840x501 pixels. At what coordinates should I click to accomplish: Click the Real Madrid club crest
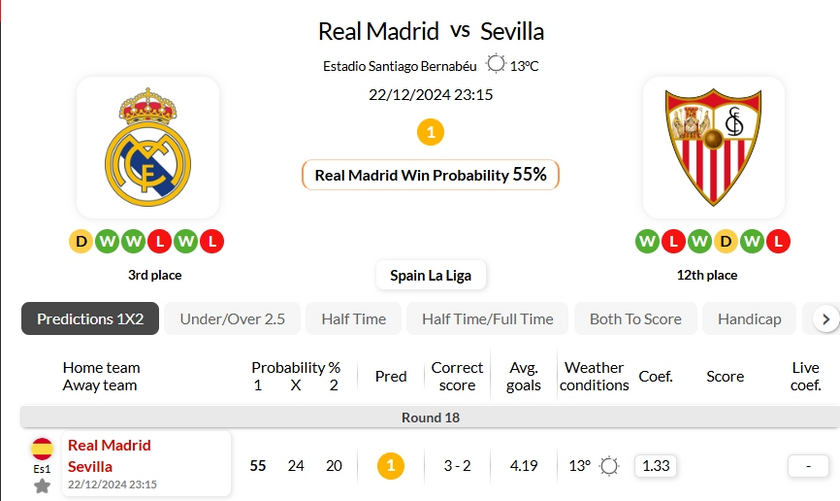pos(147,146)
